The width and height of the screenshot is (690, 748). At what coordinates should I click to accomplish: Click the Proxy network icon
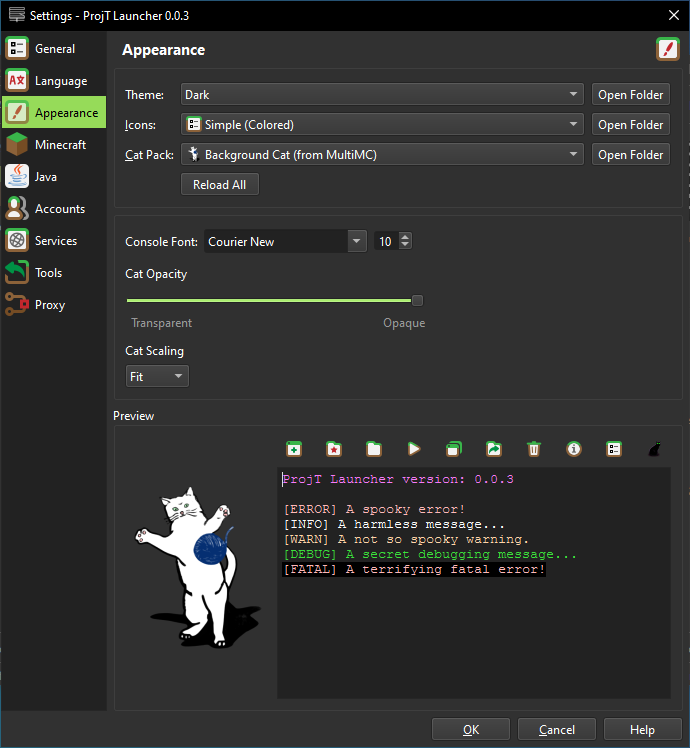pyautogui.click(x=17, y=304)
